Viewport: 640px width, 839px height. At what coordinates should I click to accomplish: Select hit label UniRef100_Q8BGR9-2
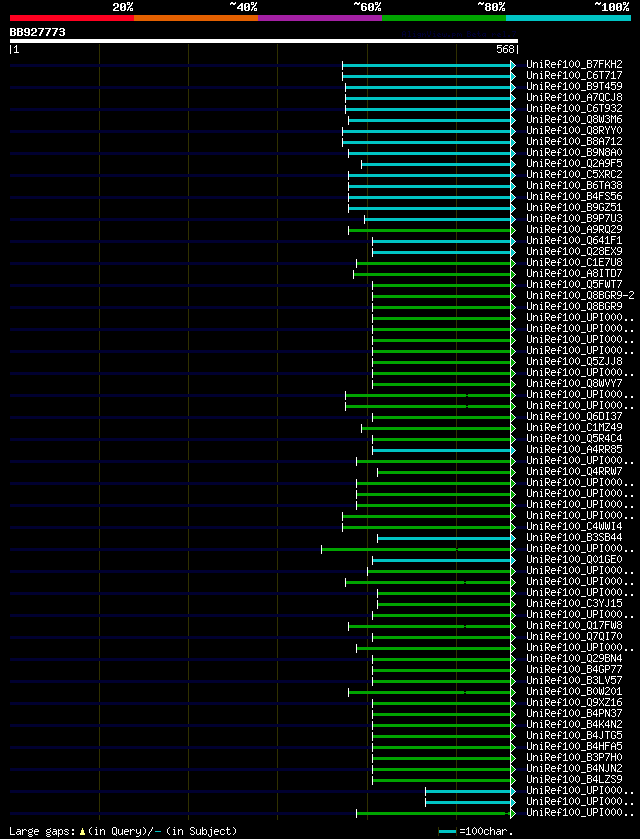coord(581,296)
